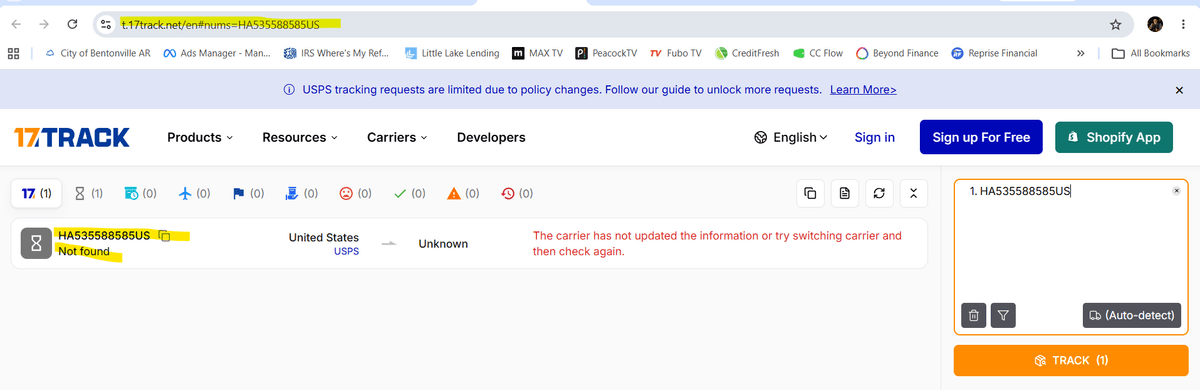Click the Sign up For Free button
The height and width of the screenshot is (390, 1200).
pos(981,137)
